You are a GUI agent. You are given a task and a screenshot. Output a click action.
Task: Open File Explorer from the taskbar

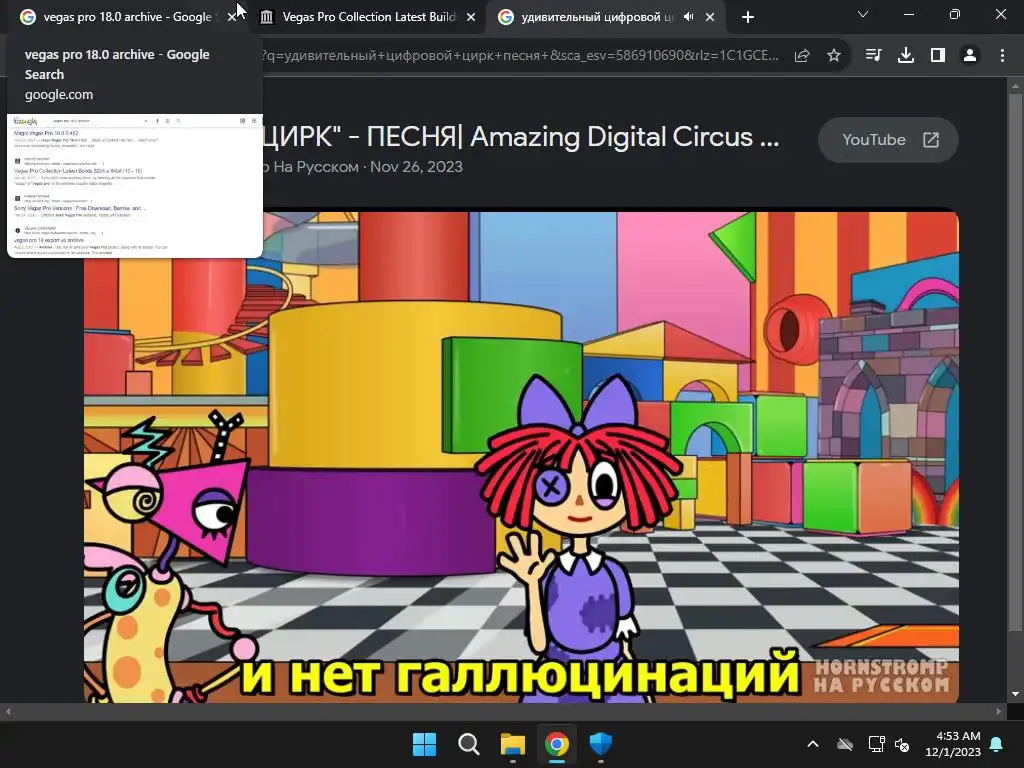[513, 744]
